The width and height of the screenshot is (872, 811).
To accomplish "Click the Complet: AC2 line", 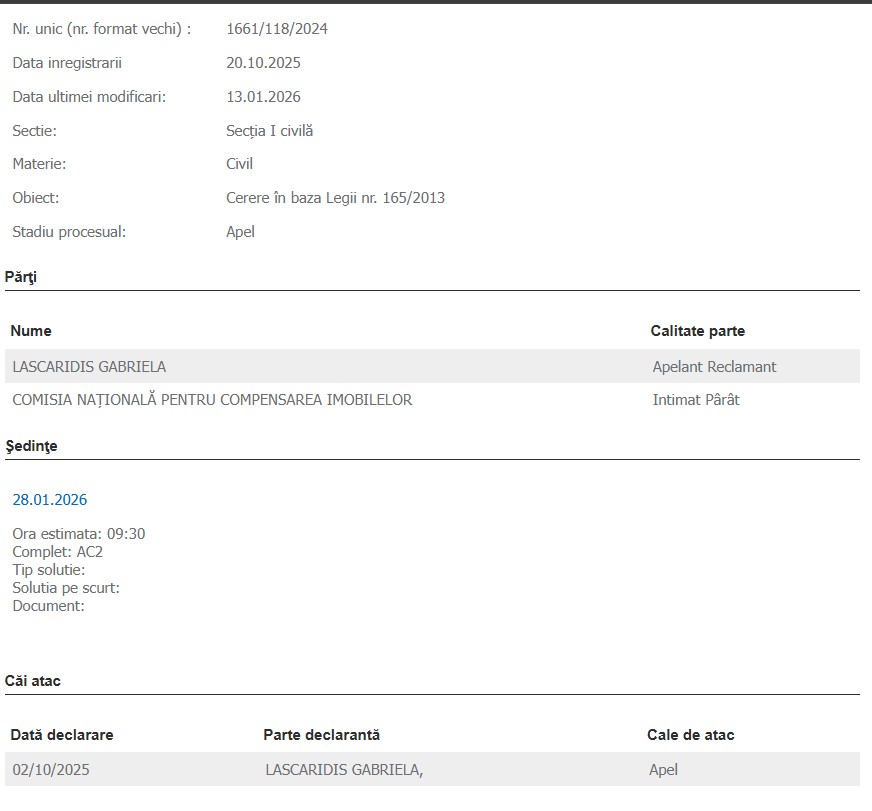I will [58, 552].
